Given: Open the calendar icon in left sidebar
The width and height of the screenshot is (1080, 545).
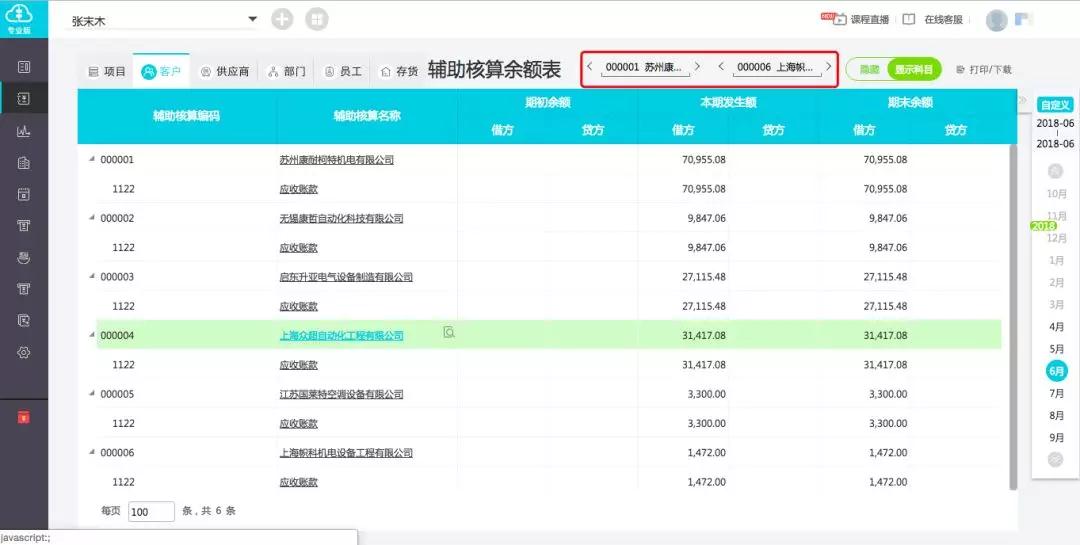Looking at the screenshot, I should [x=23, y=194].
